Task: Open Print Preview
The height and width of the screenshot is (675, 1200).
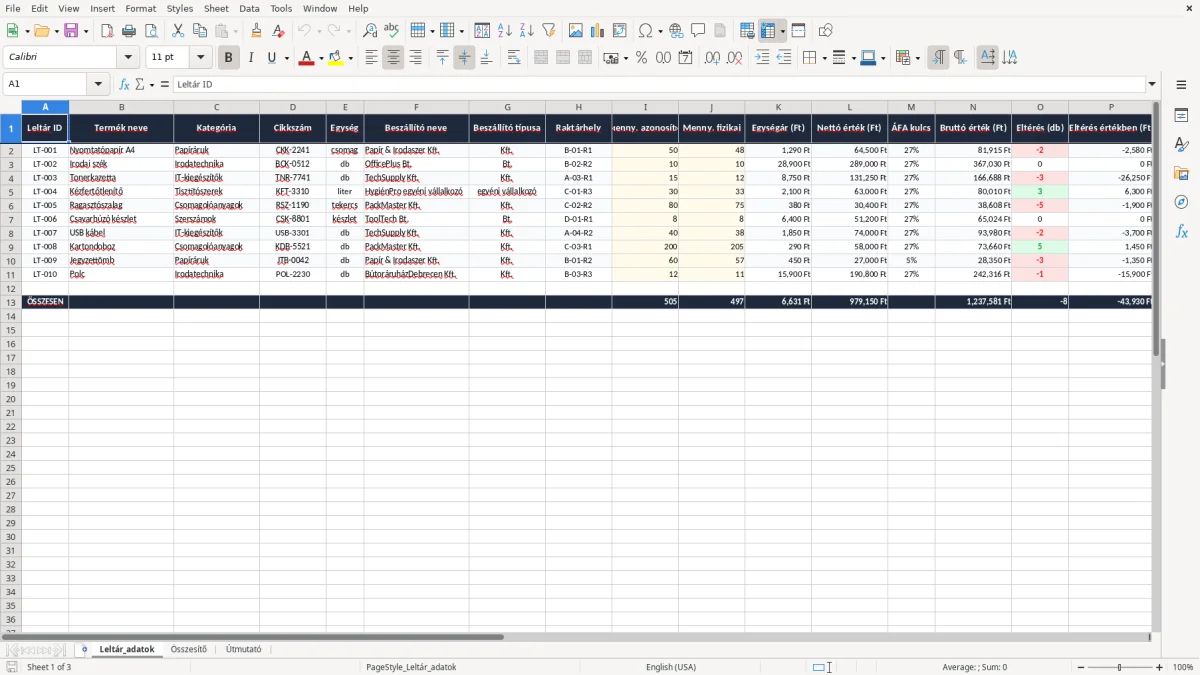Action: pos(151,31)
